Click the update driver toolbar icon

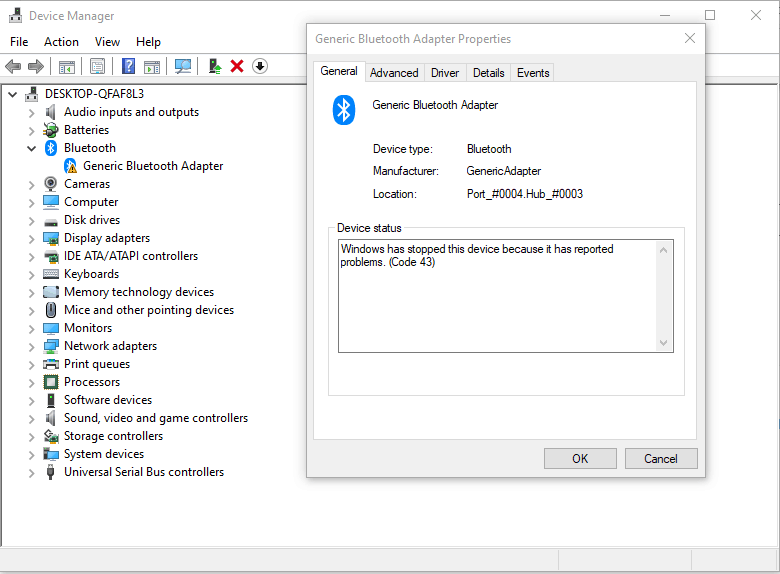coord(215,66)
